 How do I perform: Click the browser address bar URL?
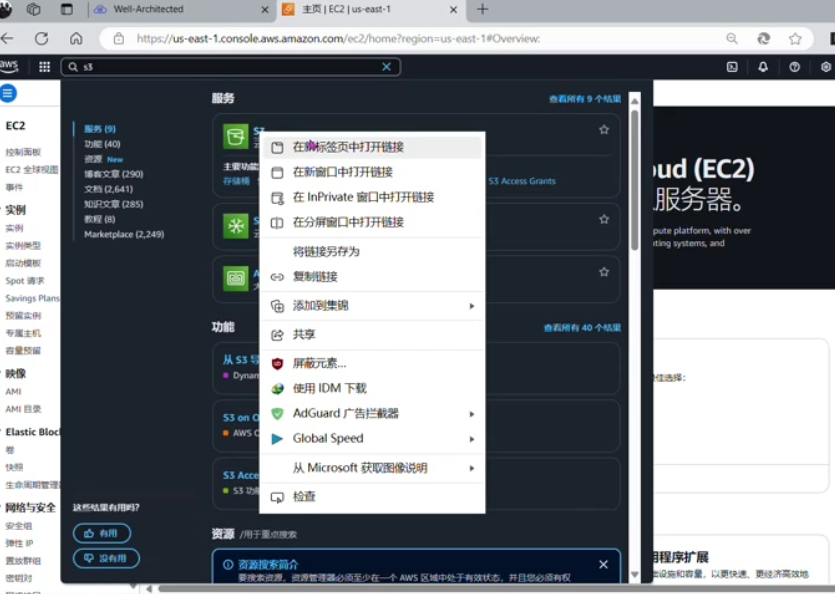(338, 38)
